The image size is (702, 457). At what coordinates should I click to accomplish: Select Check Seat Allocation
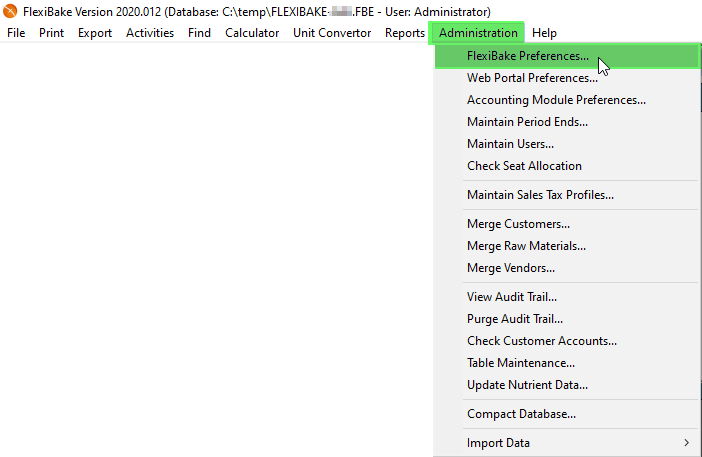coord(567,166)
